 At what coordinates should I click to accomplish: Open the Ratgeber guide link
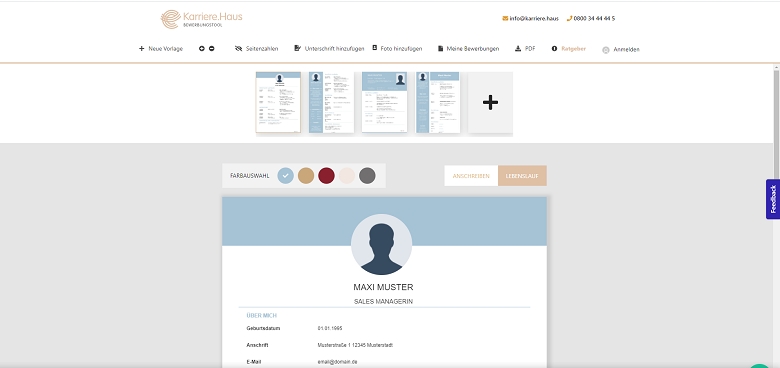574,49
